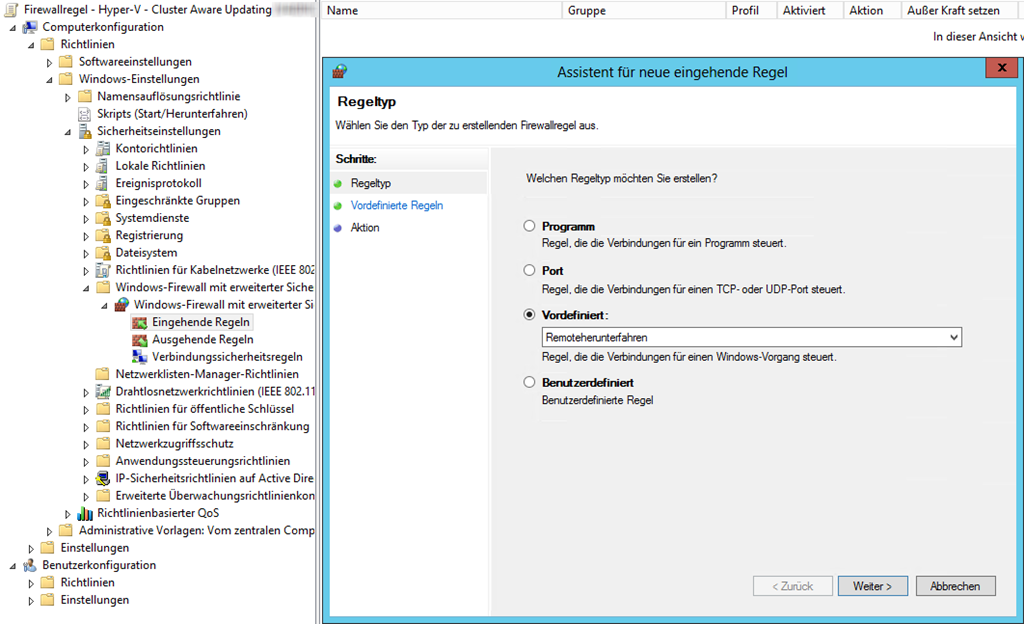The width and height of the screenshot is (1024, 624).
Task: Click the Benutzerkonfiguration user icon
Action: [29, 565]
